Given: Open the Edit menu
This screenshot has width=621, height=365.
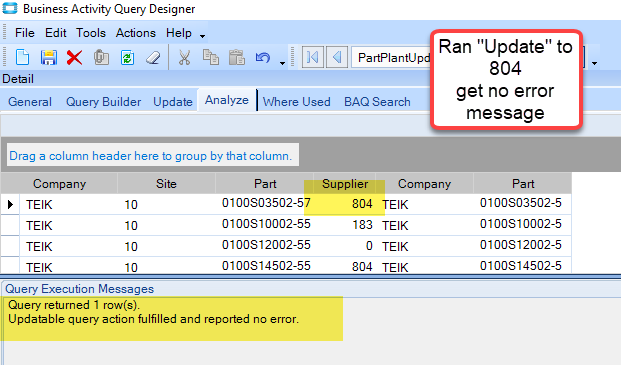Looking at the screenshot, I should click(x=55, y=33).
